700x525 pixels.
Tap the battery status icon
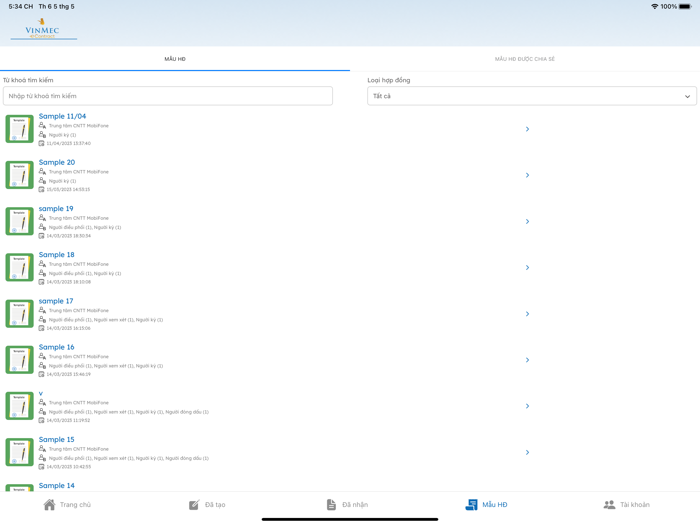coord(685,7)
